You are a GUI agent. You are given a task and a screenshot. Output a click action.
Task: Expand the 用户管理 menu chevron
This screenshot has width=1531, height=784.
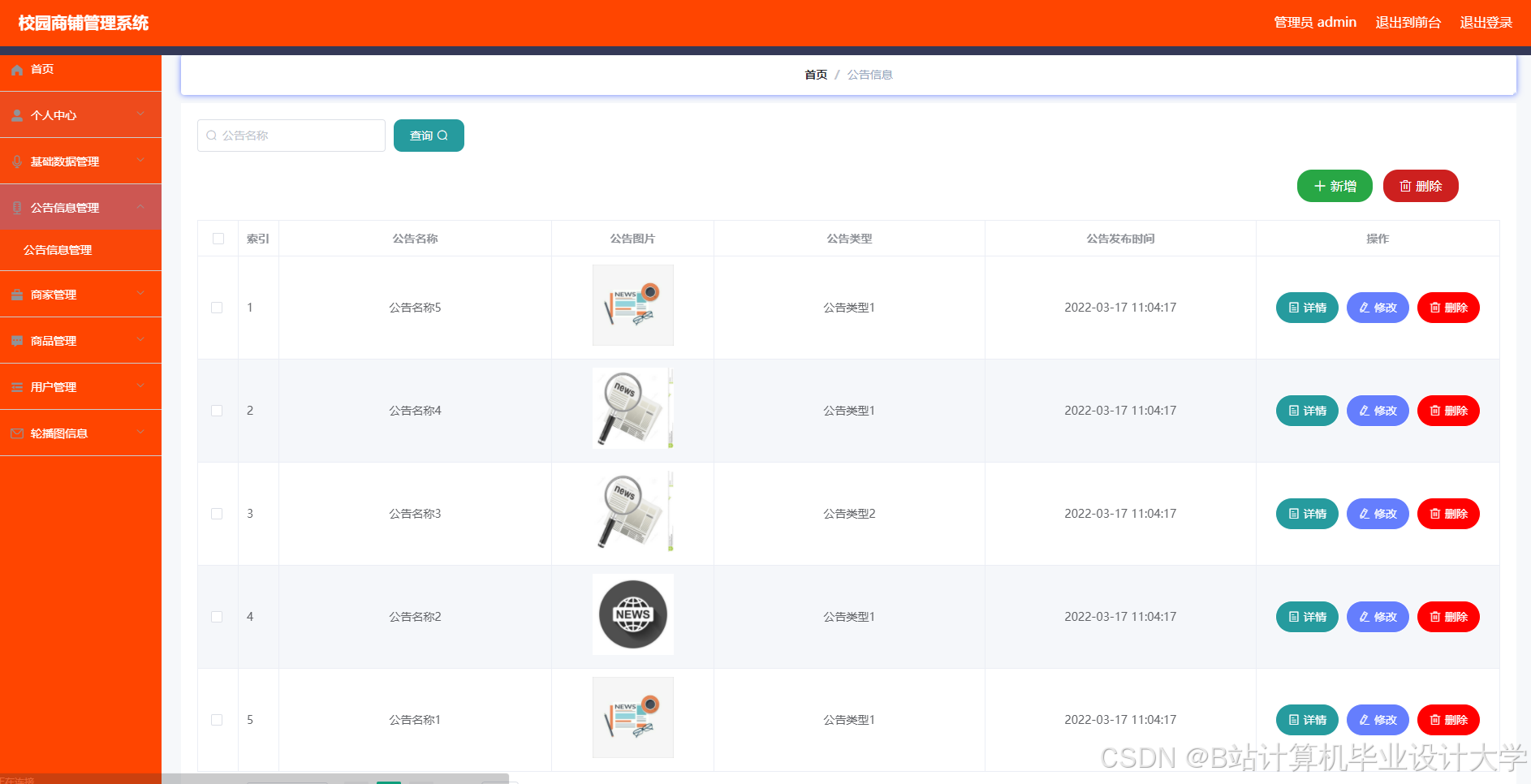140,386
